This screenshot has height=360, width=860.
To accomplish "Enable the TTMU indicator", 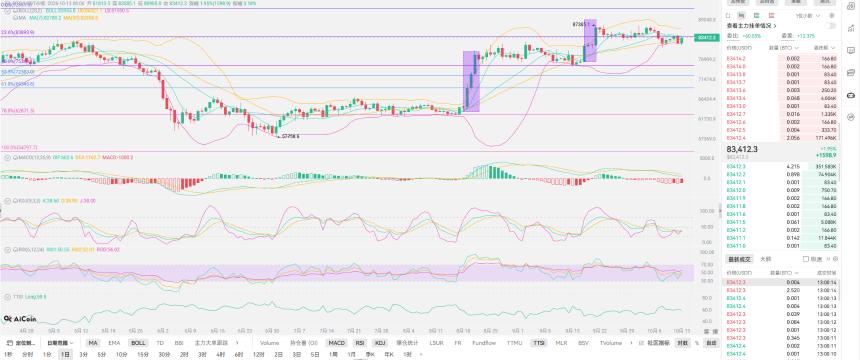I will tap(514, 343).
